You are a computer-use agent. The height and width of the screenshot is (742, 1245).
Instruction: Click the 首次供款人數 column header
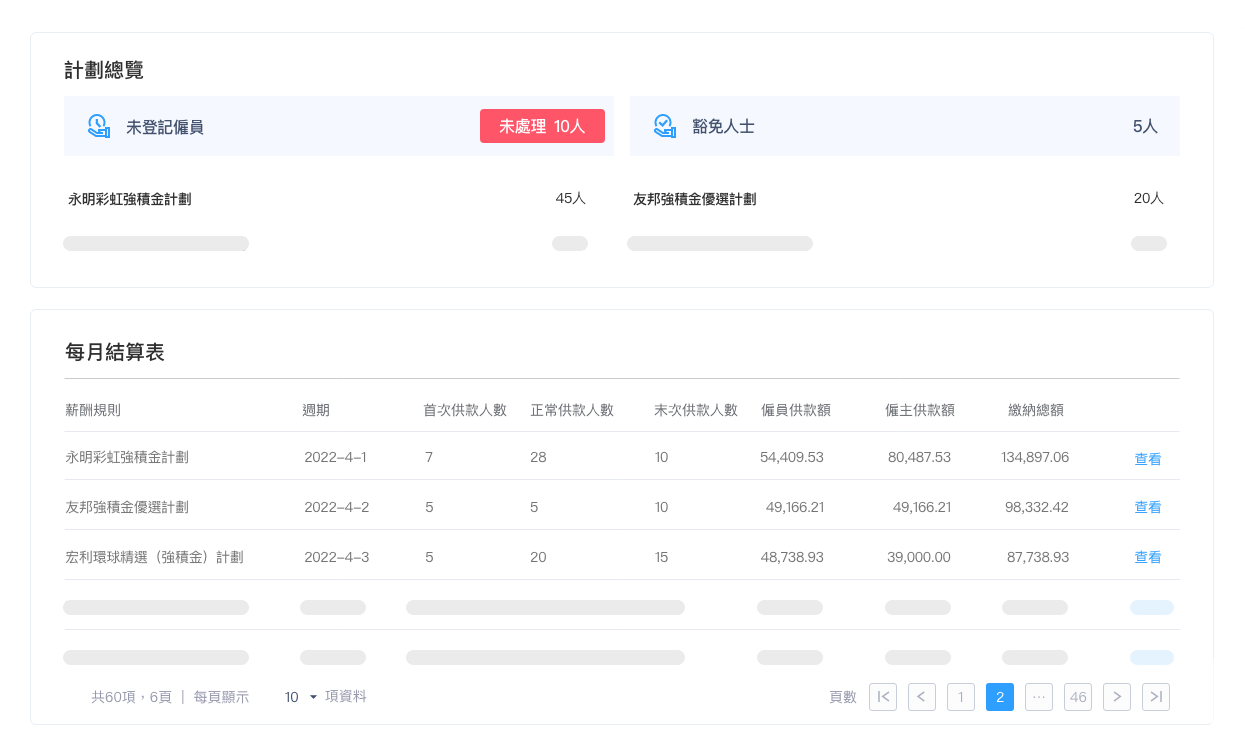click(x=465, y=410)
